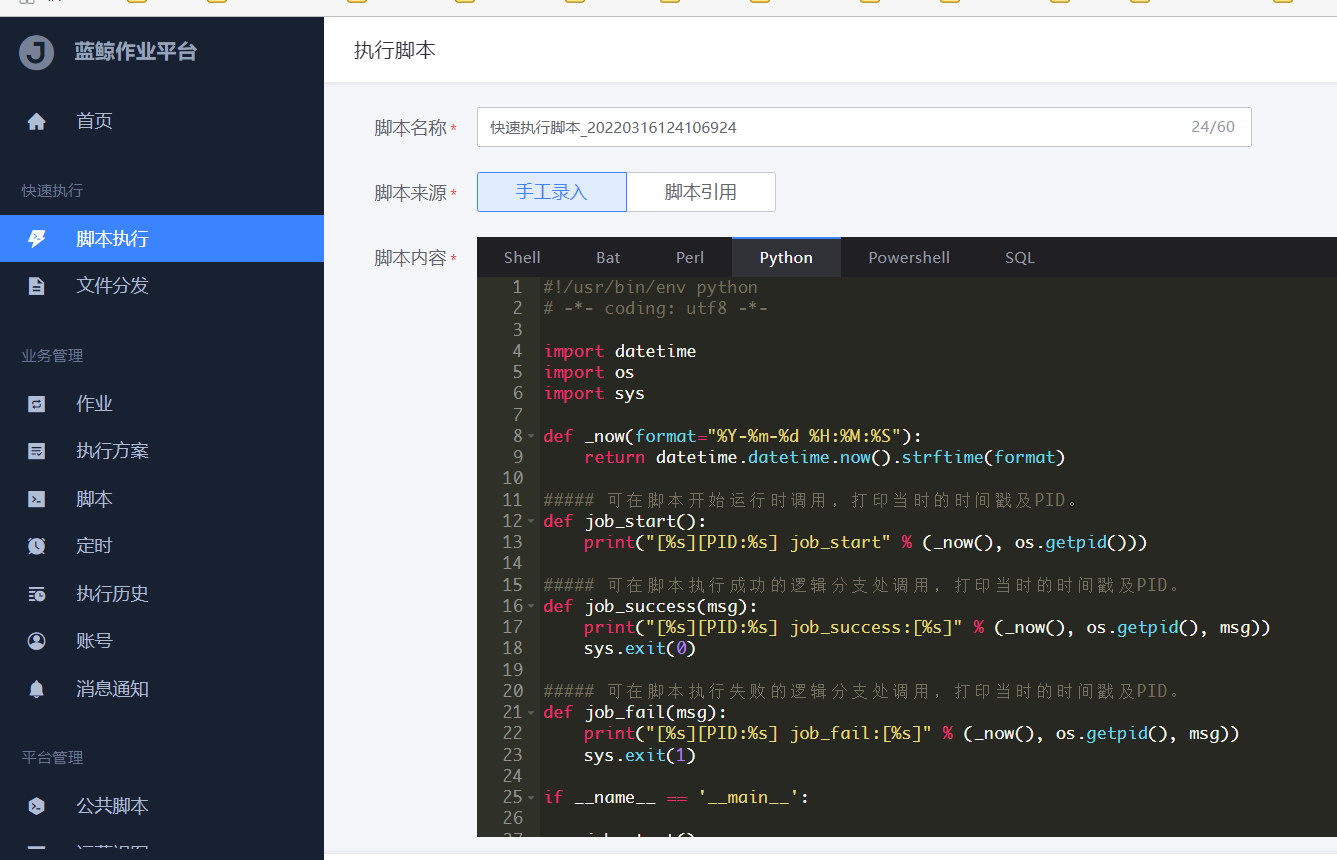Select 手工录入 script source
Viewport: 1337px width, 860px height.
tap(552, 192)
